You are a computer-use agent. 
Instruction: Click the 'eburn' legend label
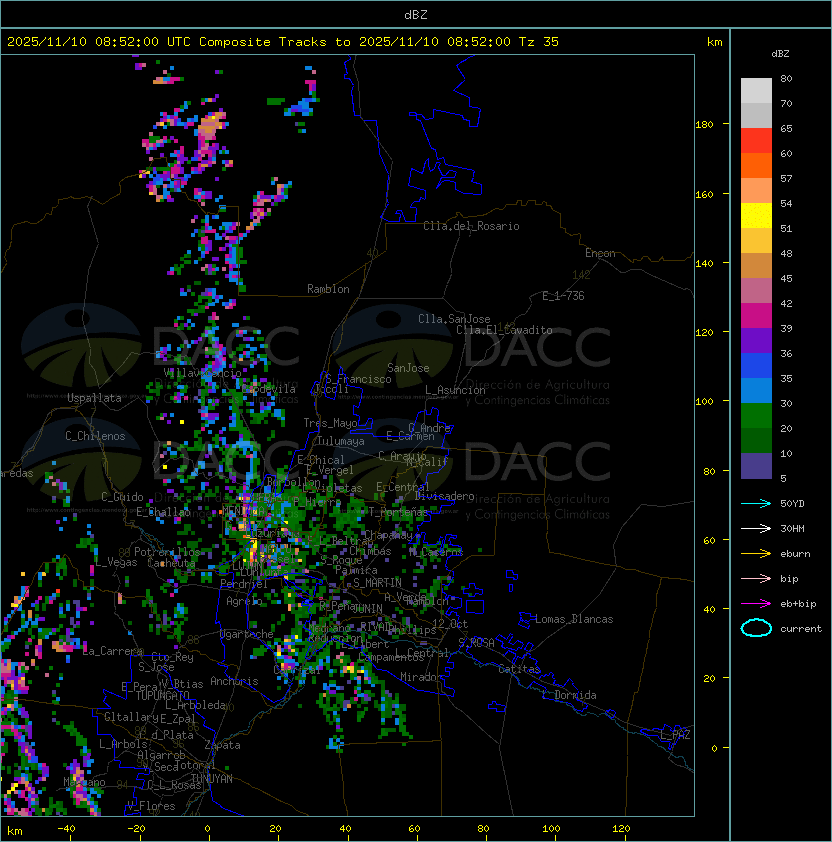pyautogui.click(x=795, y=554)
